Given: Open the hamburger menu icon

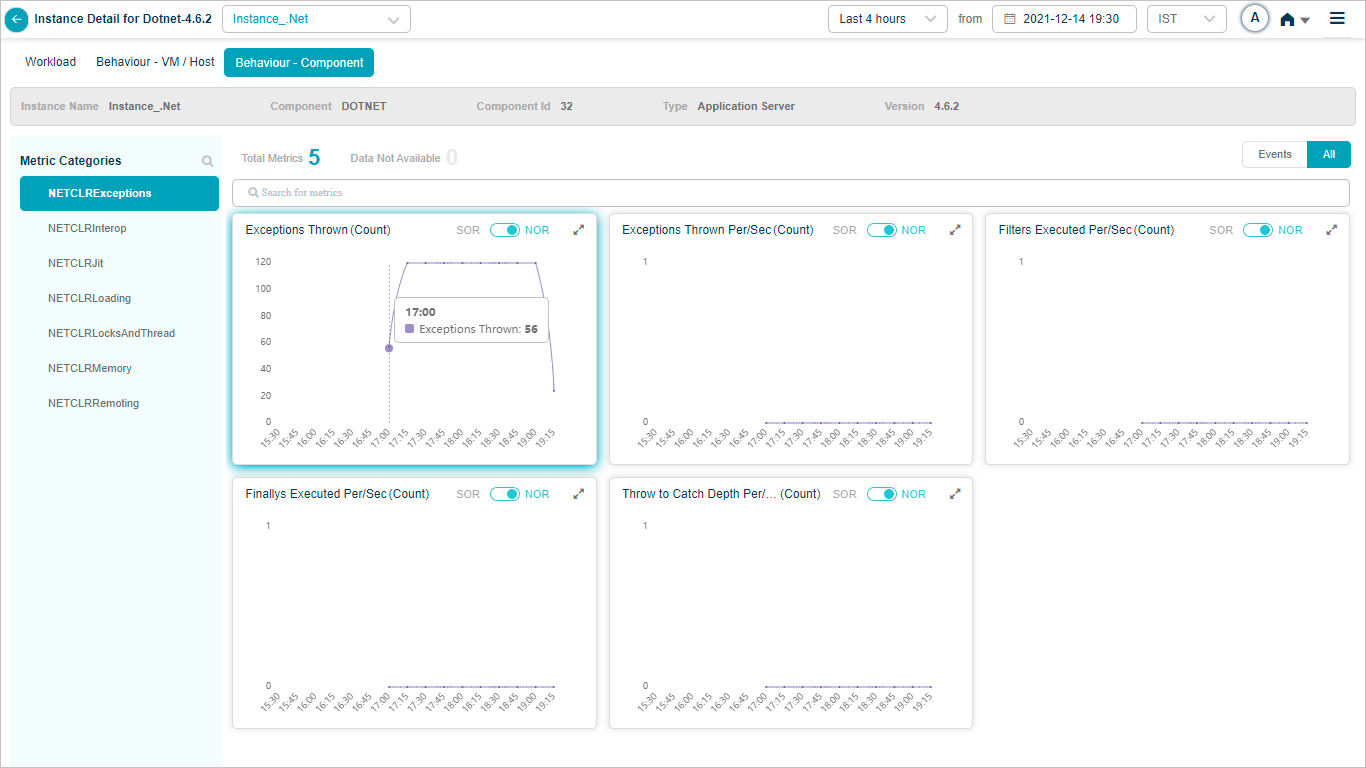Looking at the screenshot, I should pyautogui.click(x=1337, y=18).
